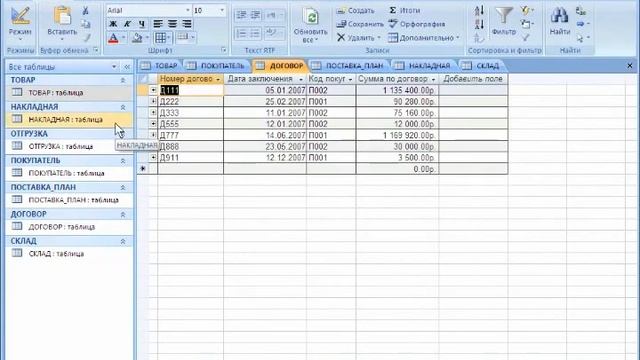The image size is (640, 360).
Task: Collapse the ТОВАР group chevron
Action: pos(123,80)
